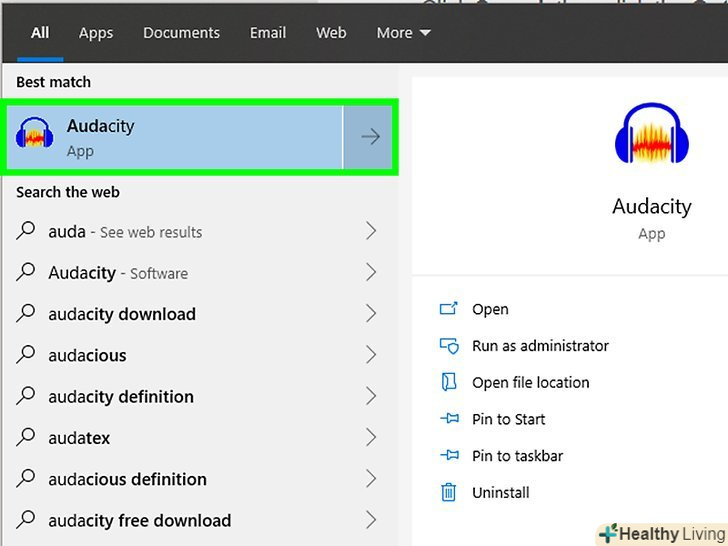Click the Open file location icon
The width and height of the screenshot is (728, 546).
coord(448,382)
